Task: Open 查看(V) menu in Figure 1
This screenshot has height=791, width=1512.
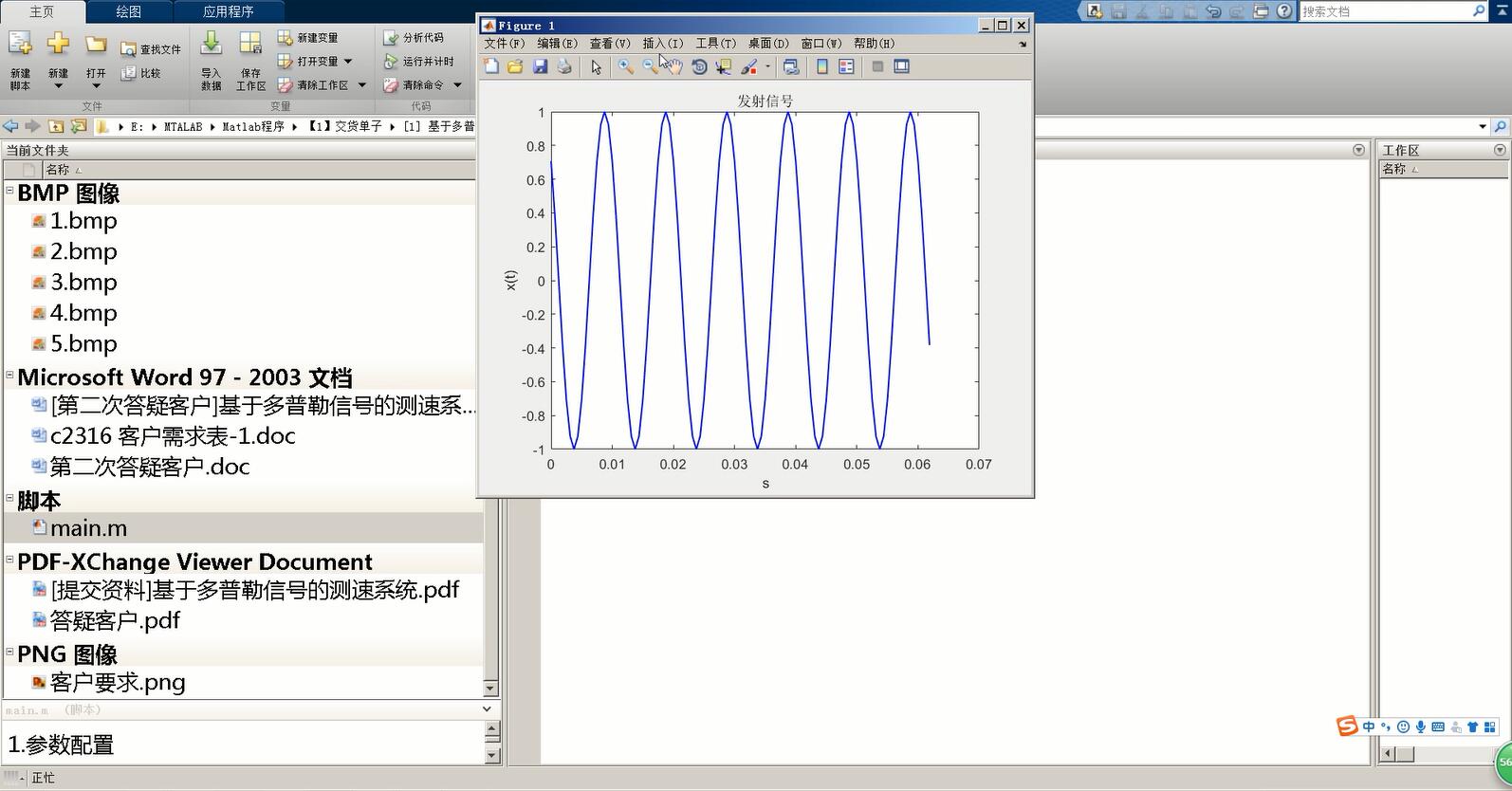Action: pos(610,44)
